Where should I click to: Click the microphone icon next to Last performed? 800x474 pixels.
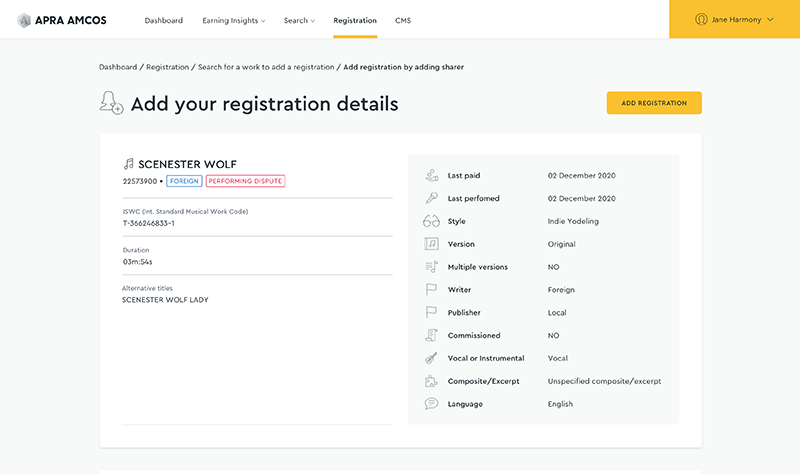coord(431,198)
